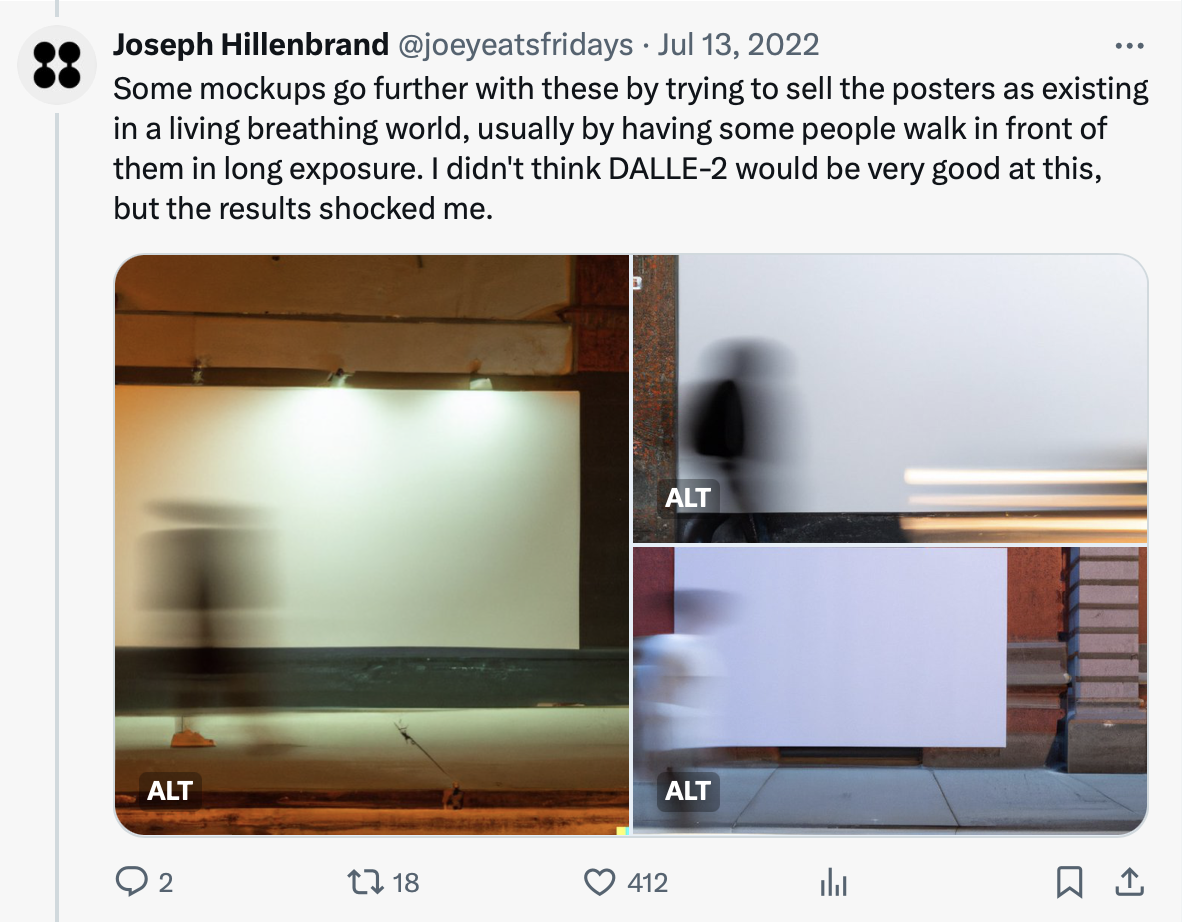Show ALT text for the orange billboard image
The image size is (1182, 922).
point(170,790)
